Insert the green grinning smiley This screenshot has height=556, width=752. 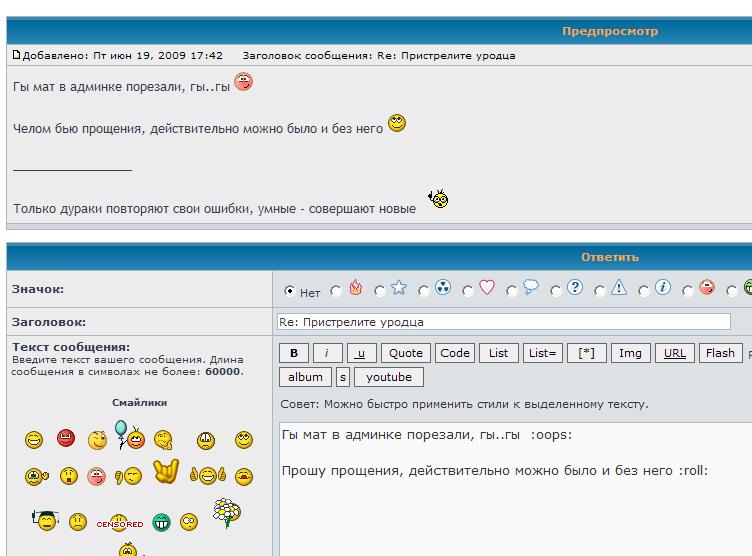(x=161, y=521)
